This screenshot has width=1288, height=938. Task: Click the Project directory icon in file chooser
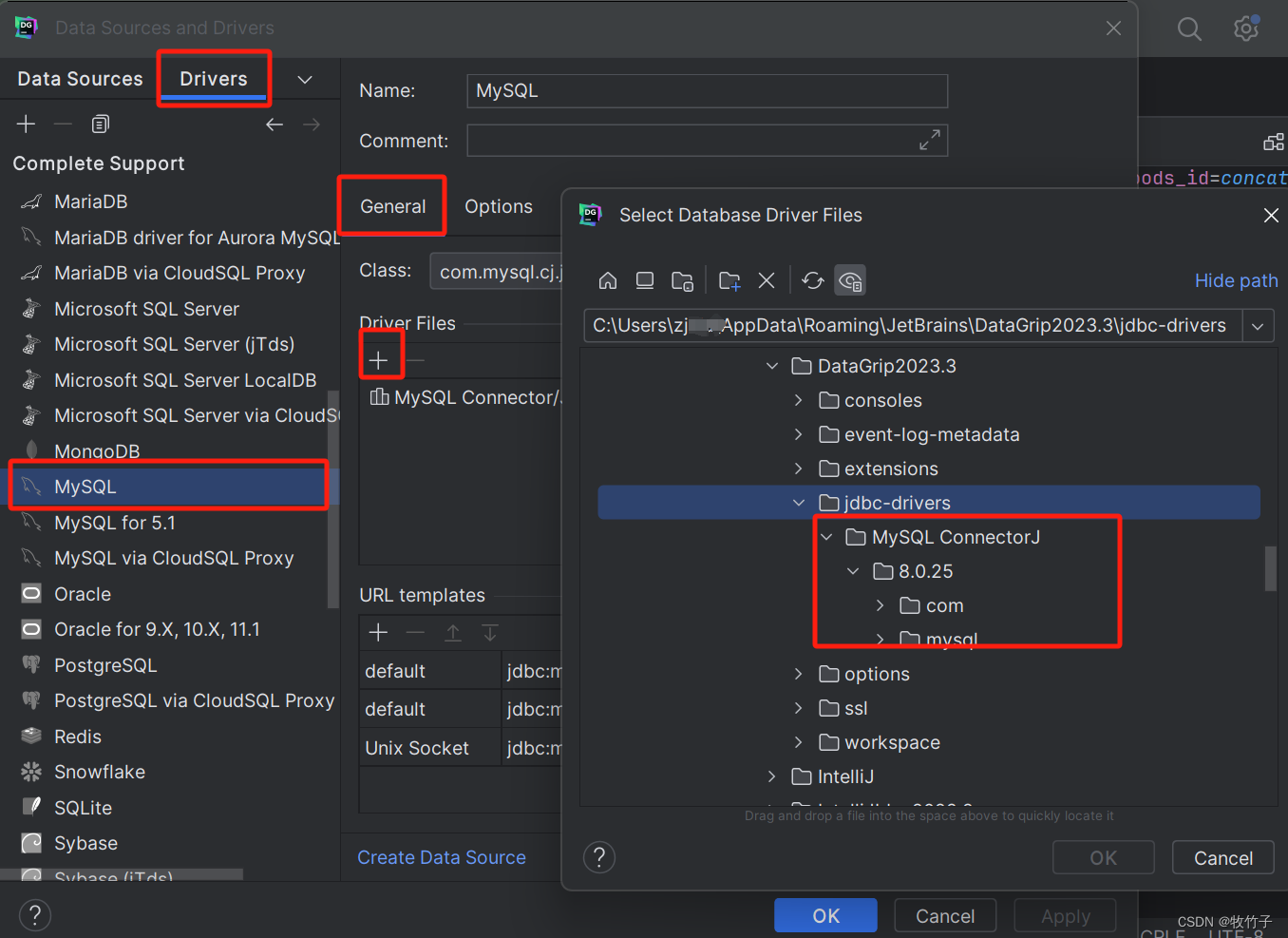coord(682,280)
